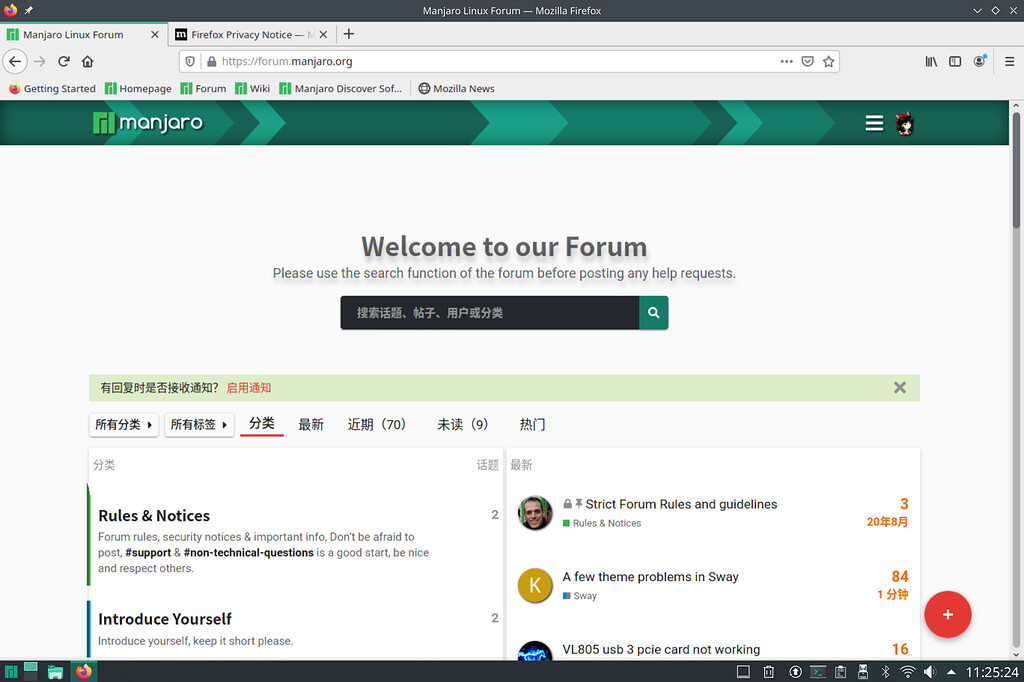
Task: Open the Bluetooth icon in the system tray
Action: pyautogui.click(x=884, y=671)
